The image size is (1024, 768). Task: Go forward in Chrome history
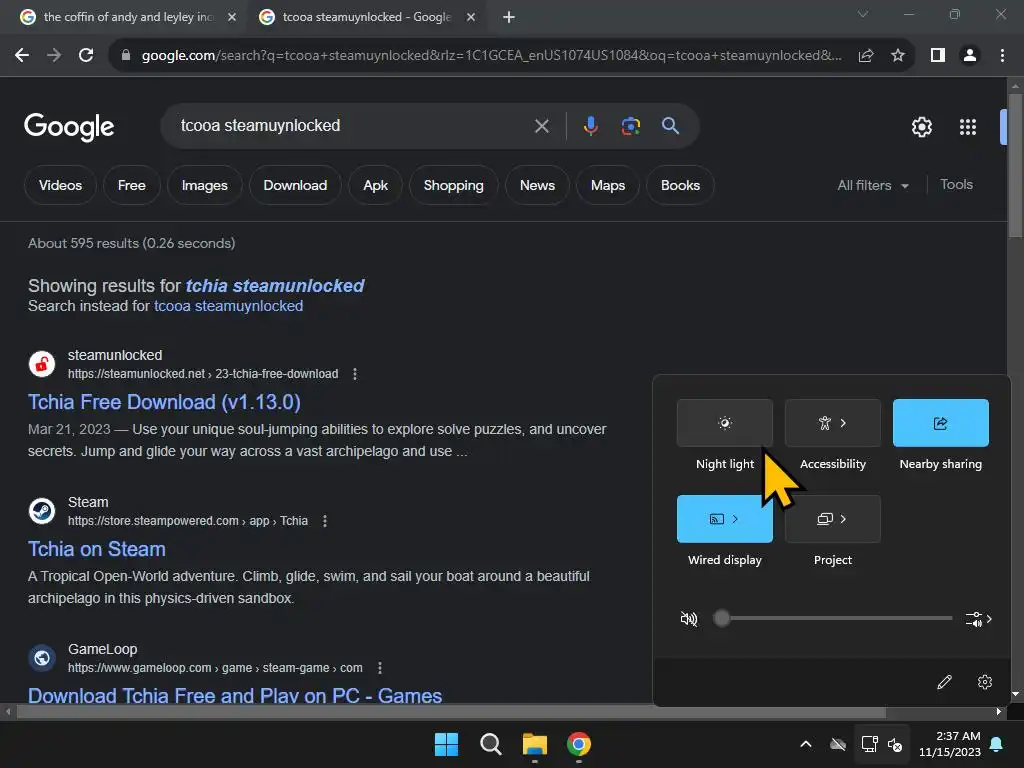pyautogui.click(x=54, y=56)
